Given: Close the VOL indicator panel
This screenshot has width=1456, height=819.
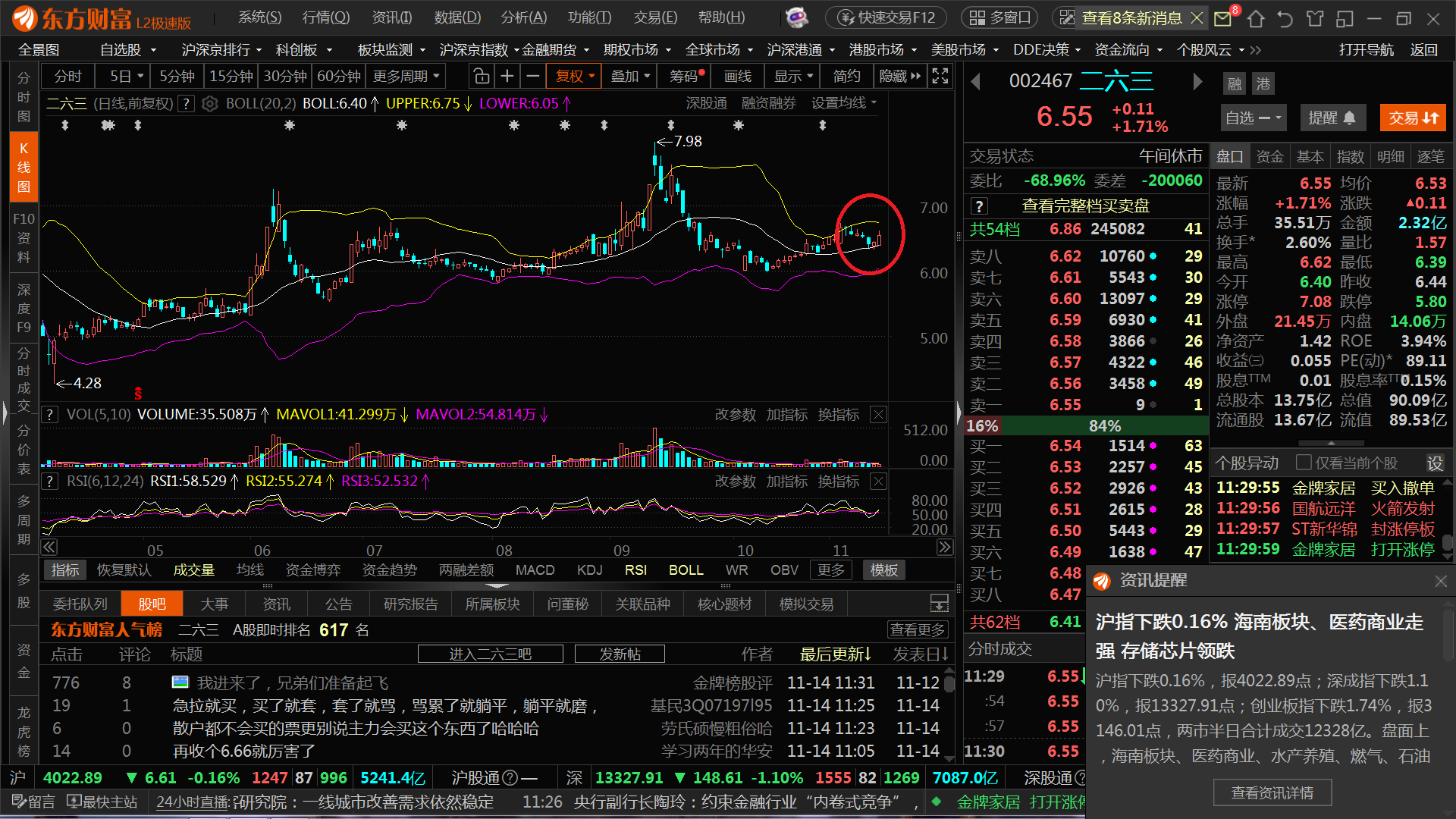Looking at the screenshot, I should [x=878, y=414].
